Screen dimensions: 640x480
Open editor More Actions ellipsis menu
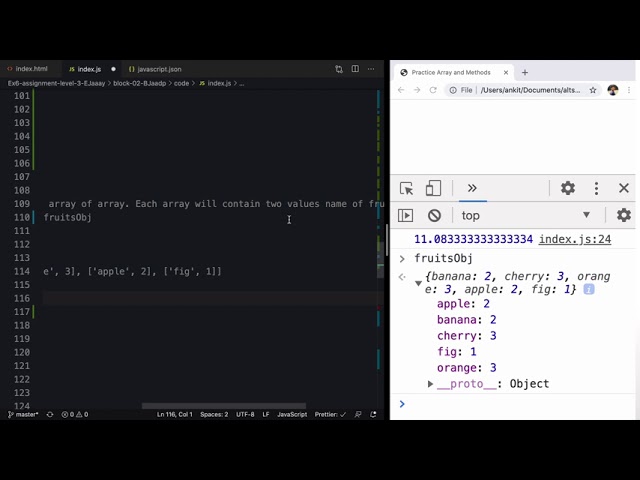pyautogui.click(x=371, y=69)
